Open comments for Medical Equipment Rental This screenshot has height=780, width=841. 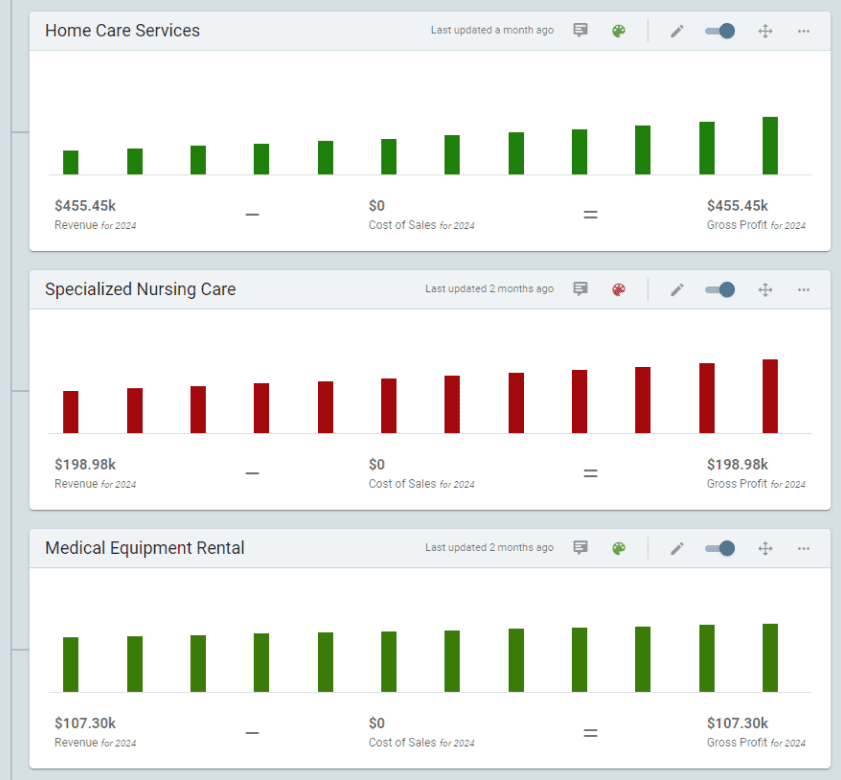tap(580, 548)
